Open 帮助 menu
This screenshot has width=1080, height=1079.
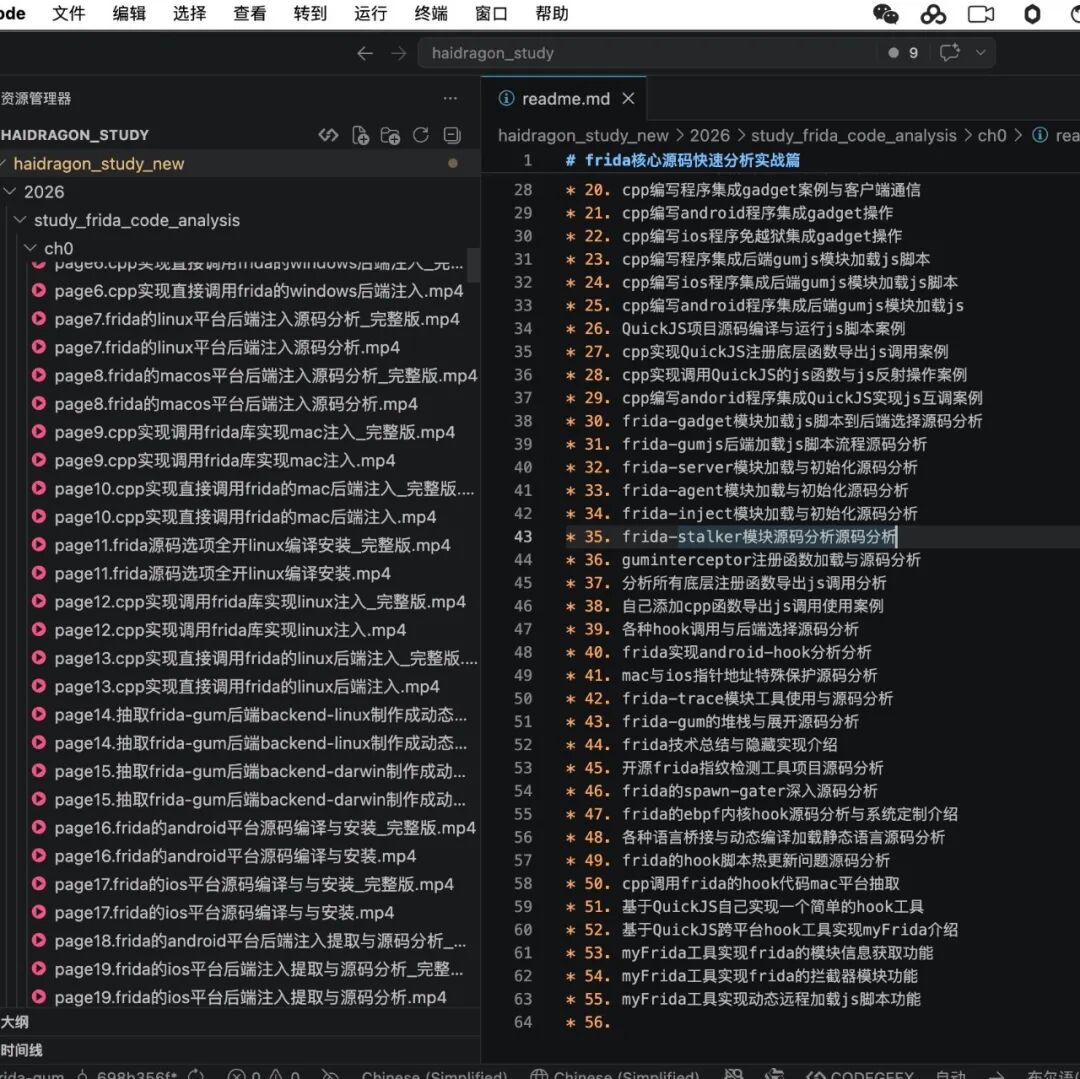pyautogui.click(x=552, y=14)
